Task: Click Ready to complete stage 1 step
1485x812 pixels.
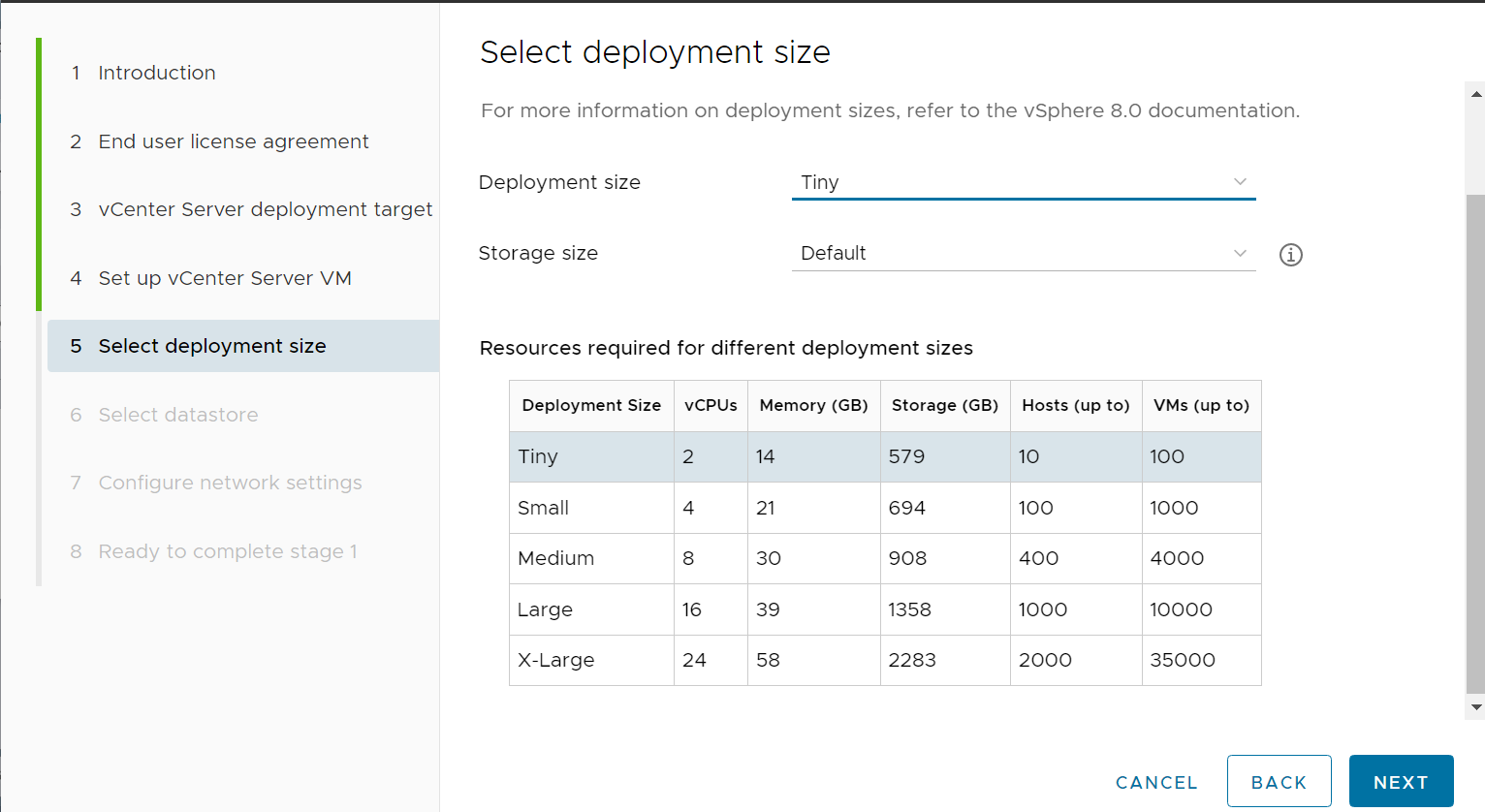Action: (228, 551)
